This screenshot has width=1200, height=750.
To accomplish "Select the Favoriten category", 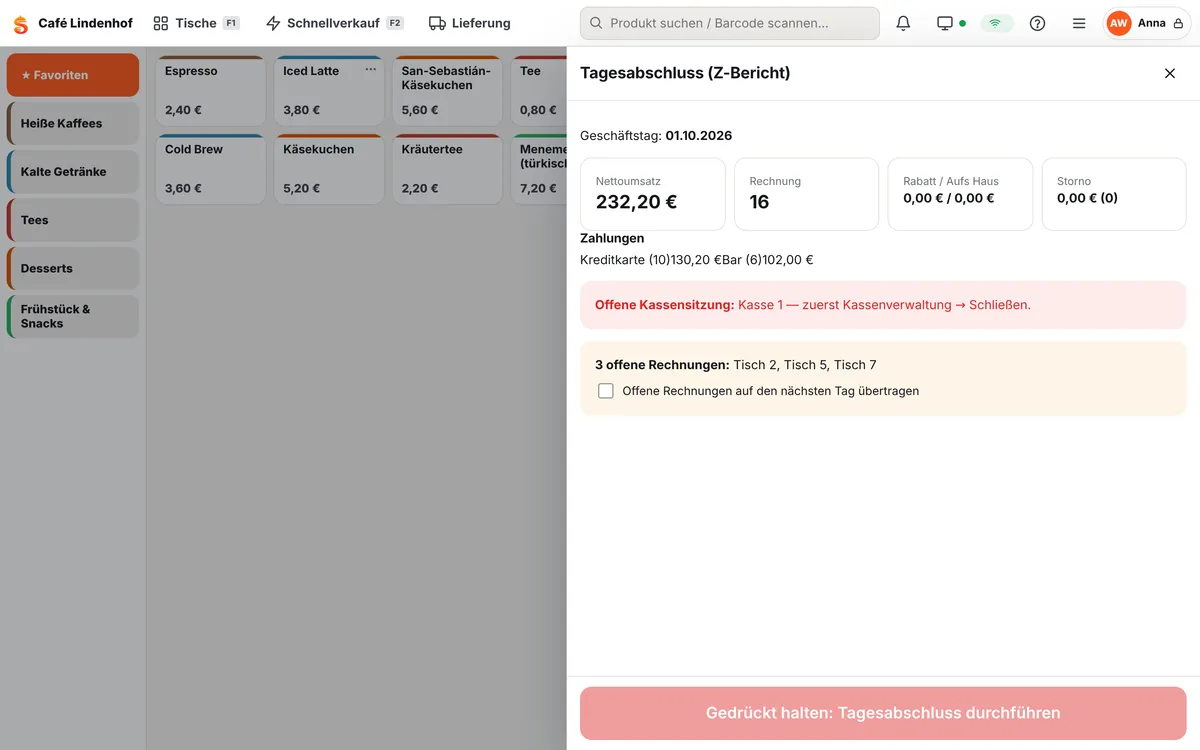I will (73, 75).
